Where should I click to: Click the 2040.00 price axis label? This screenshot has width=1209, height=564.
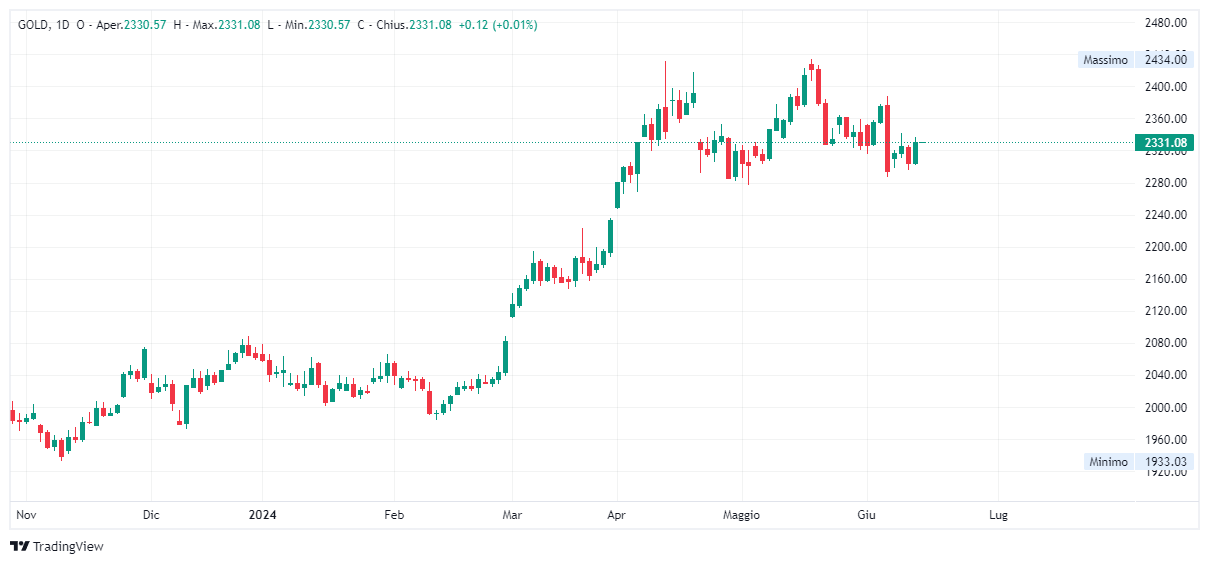point(1166,375)
